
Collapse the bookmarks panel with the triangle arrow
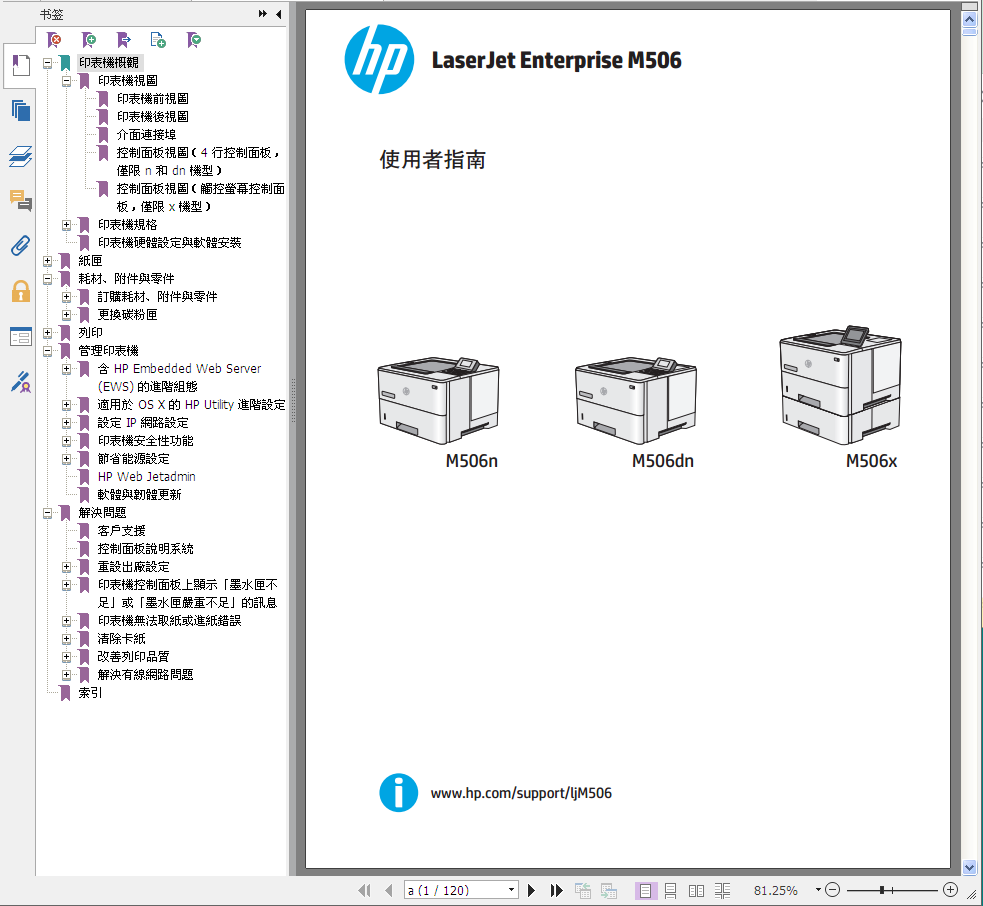(x=278, y=14)
